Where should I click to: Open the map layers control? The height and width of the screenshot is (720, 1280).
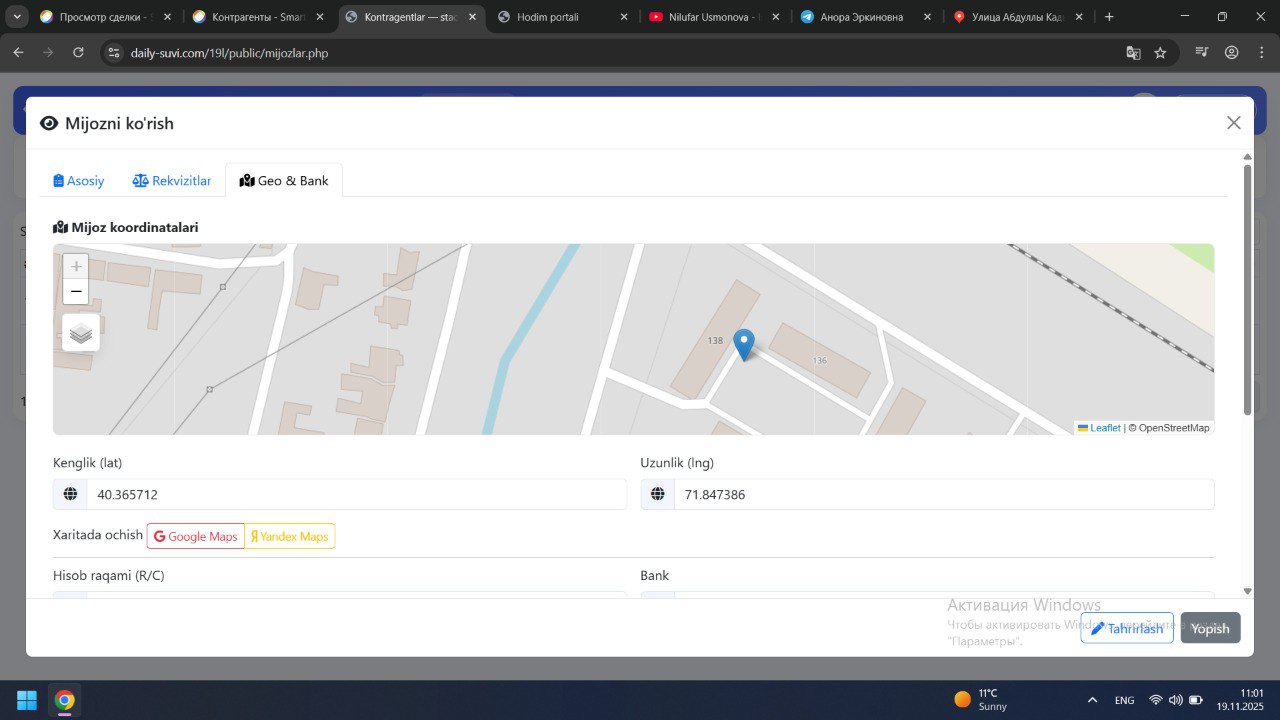[81, 333]
